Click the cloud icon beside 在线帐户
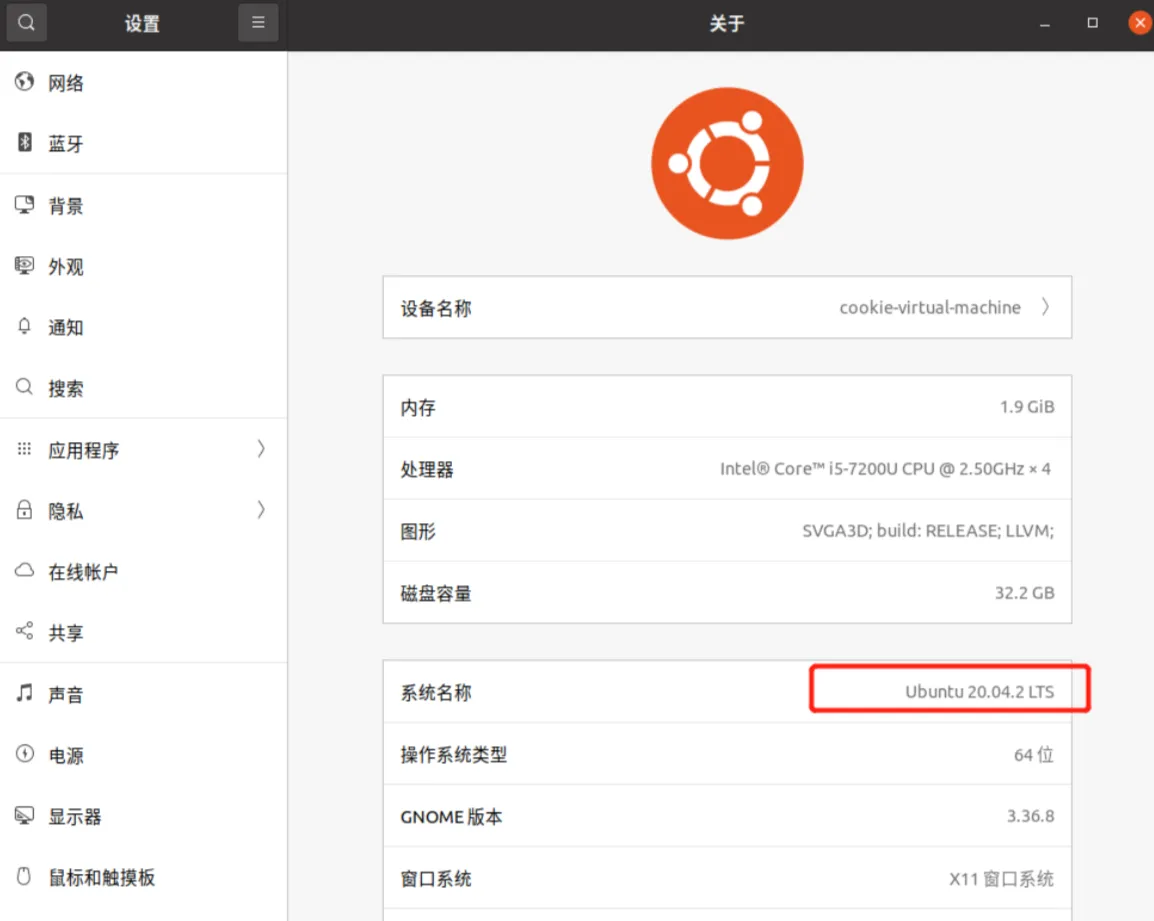 pos(24,571)
